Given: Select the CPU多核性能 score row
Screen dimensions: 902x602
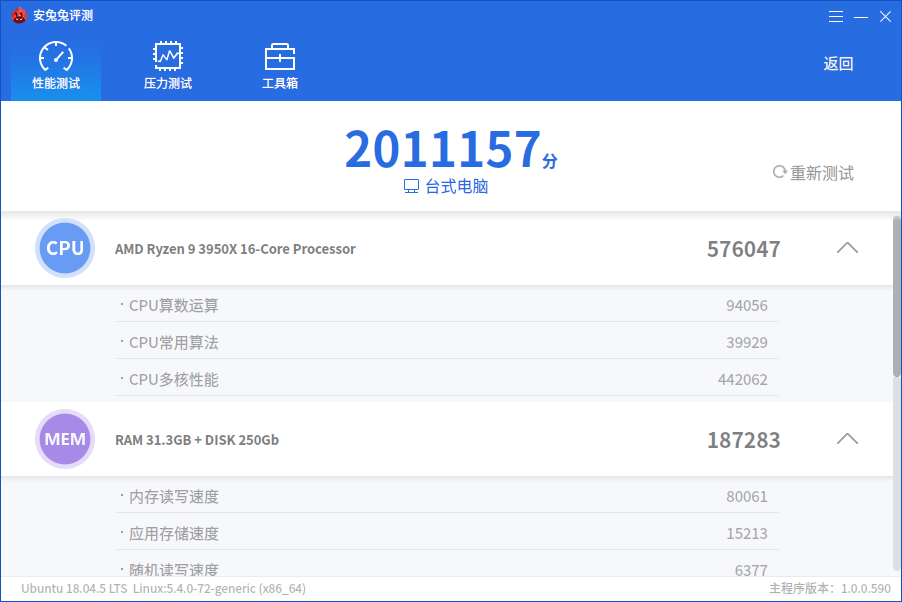Looking at the screenshot, I should 447,379.
